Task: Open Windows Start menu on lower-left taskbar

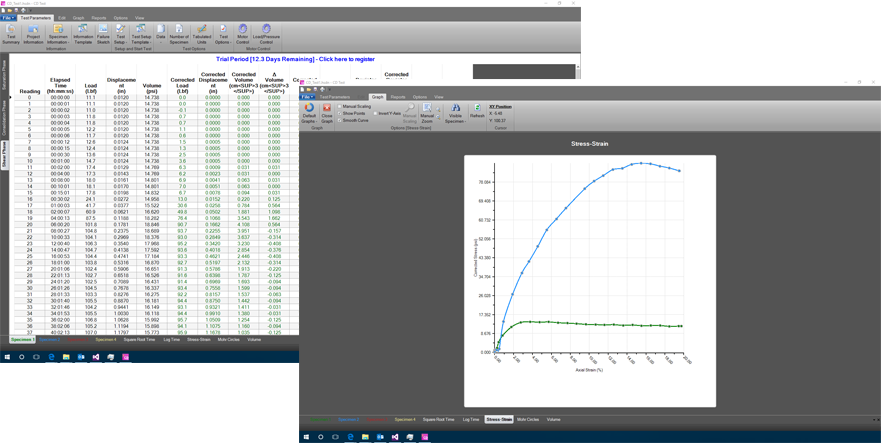Action: [x=7, y=356]
